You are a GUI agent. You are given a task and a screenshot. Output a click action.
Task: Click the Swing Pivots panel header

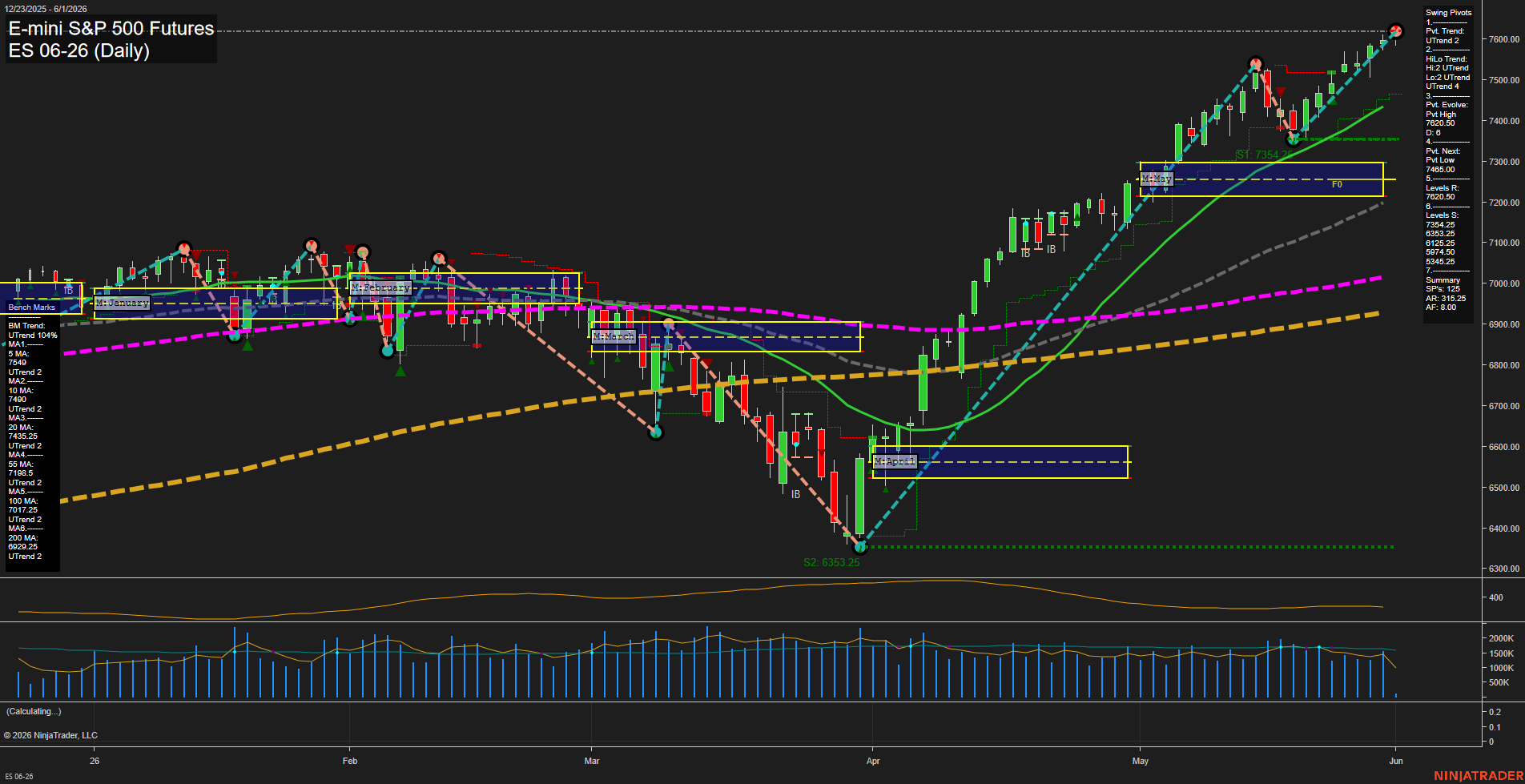[1449, 13]
